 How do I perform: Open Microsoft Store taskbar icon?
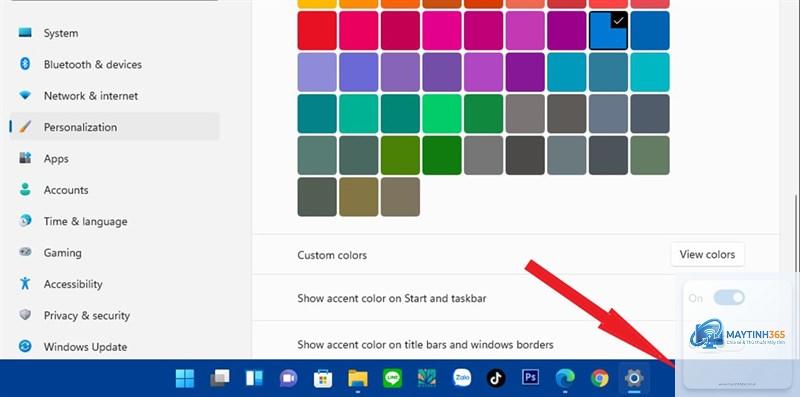(x=323, y=378)
